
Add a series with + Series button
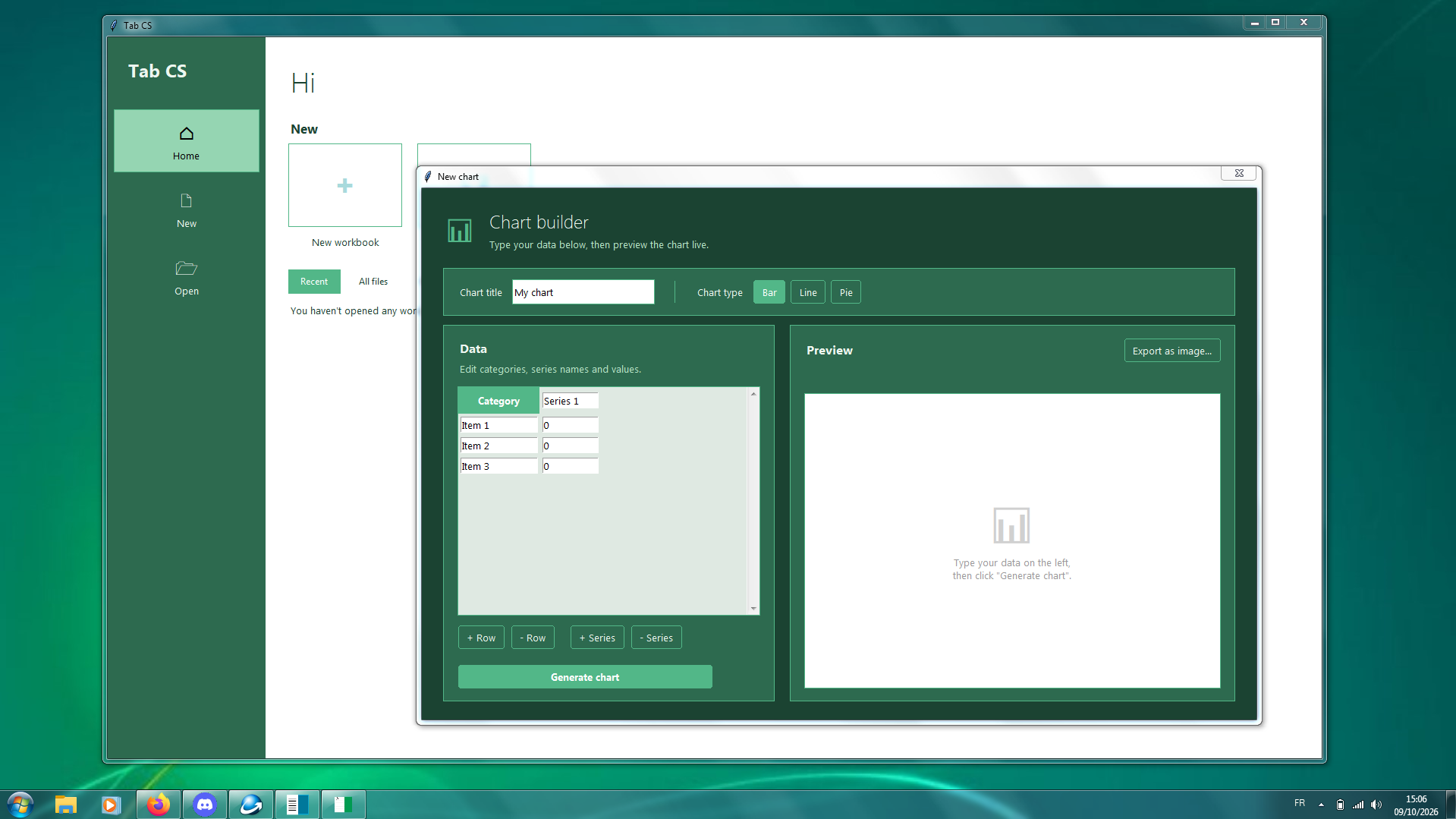click(597, 638)
